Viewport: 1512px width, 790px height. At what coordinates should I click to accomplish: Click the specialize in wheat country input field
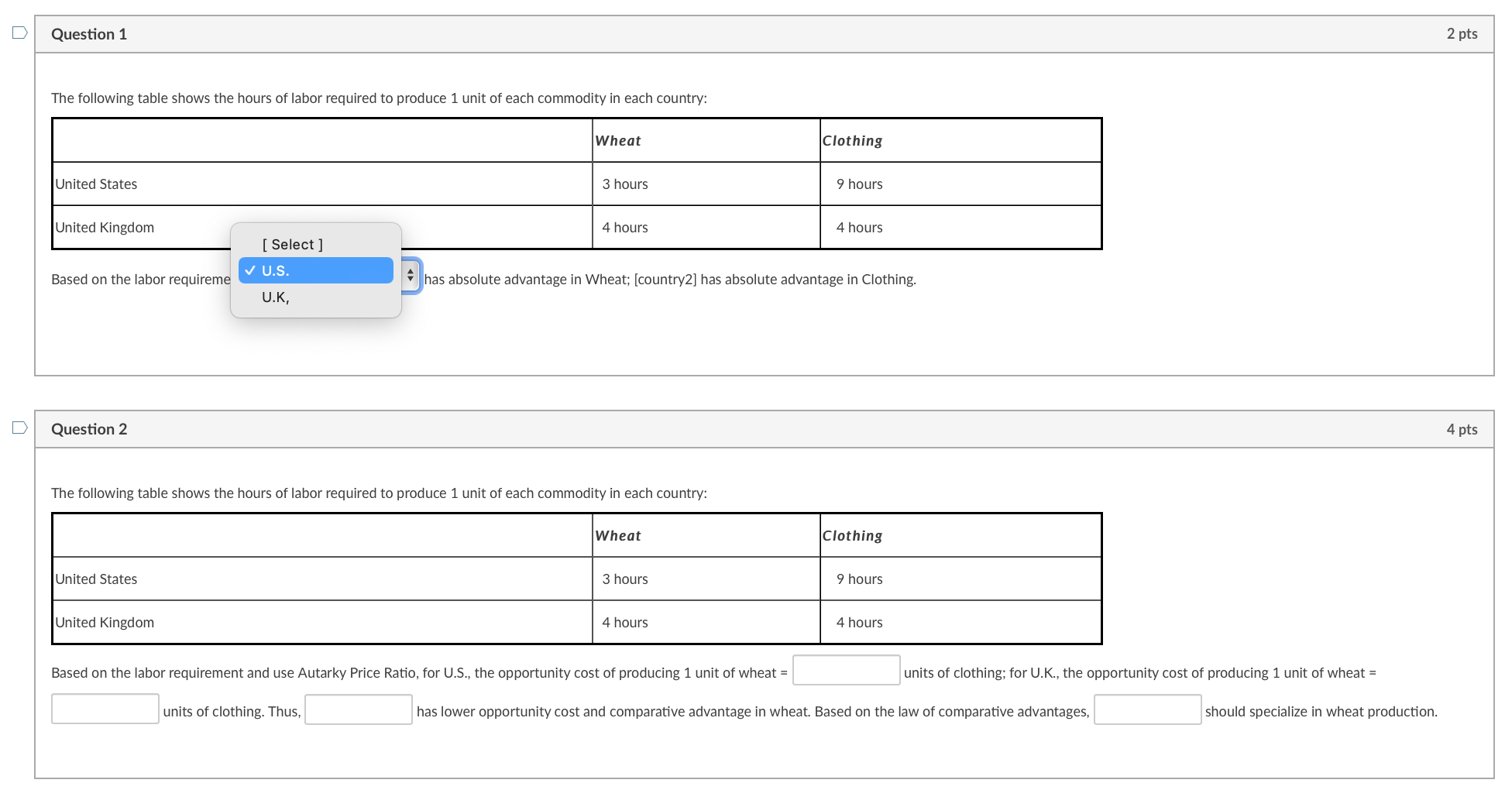point(1147,709)
